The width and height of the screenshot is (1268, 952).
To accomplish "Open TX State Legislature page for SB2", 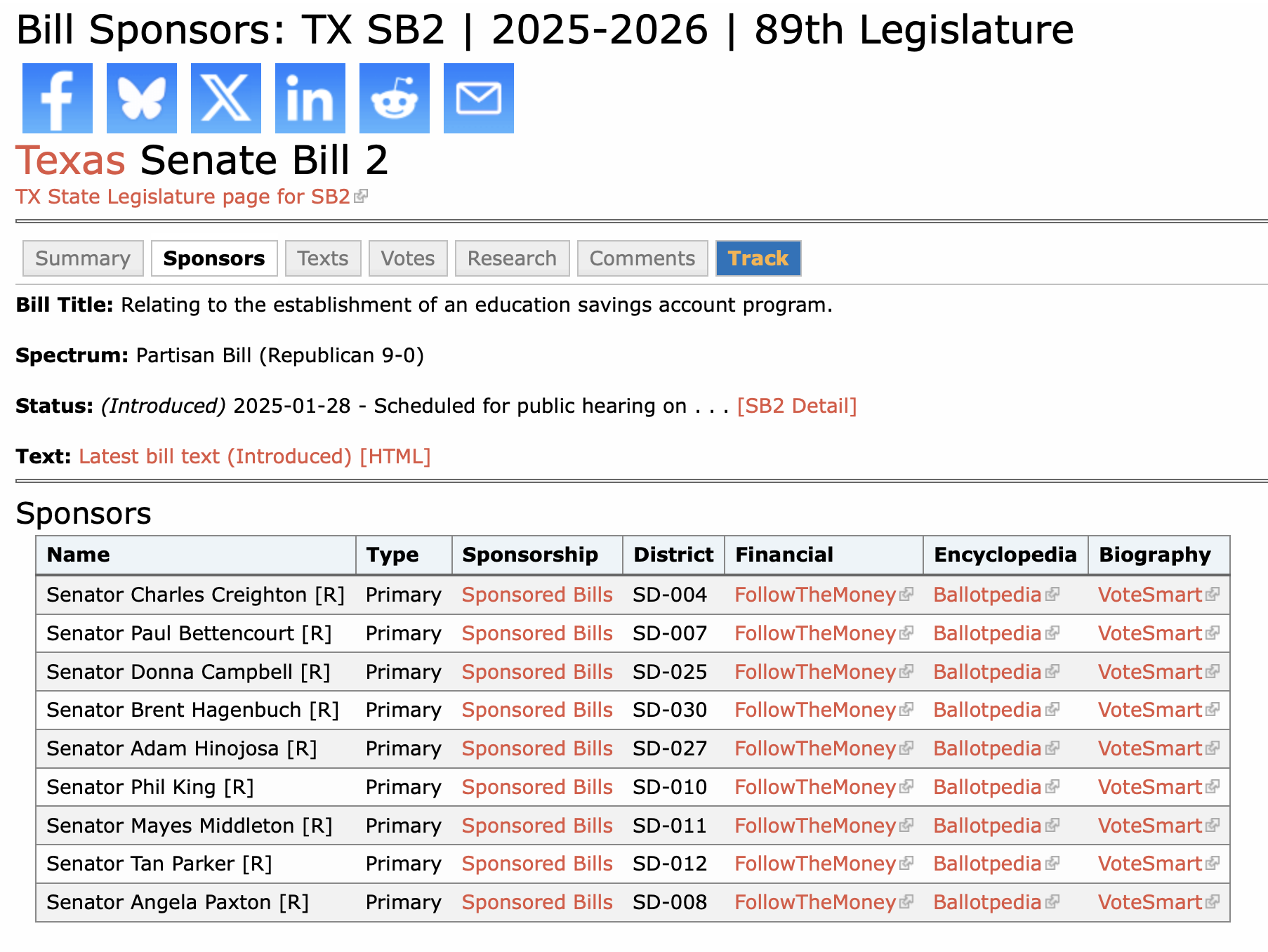I will coord(183,197).
